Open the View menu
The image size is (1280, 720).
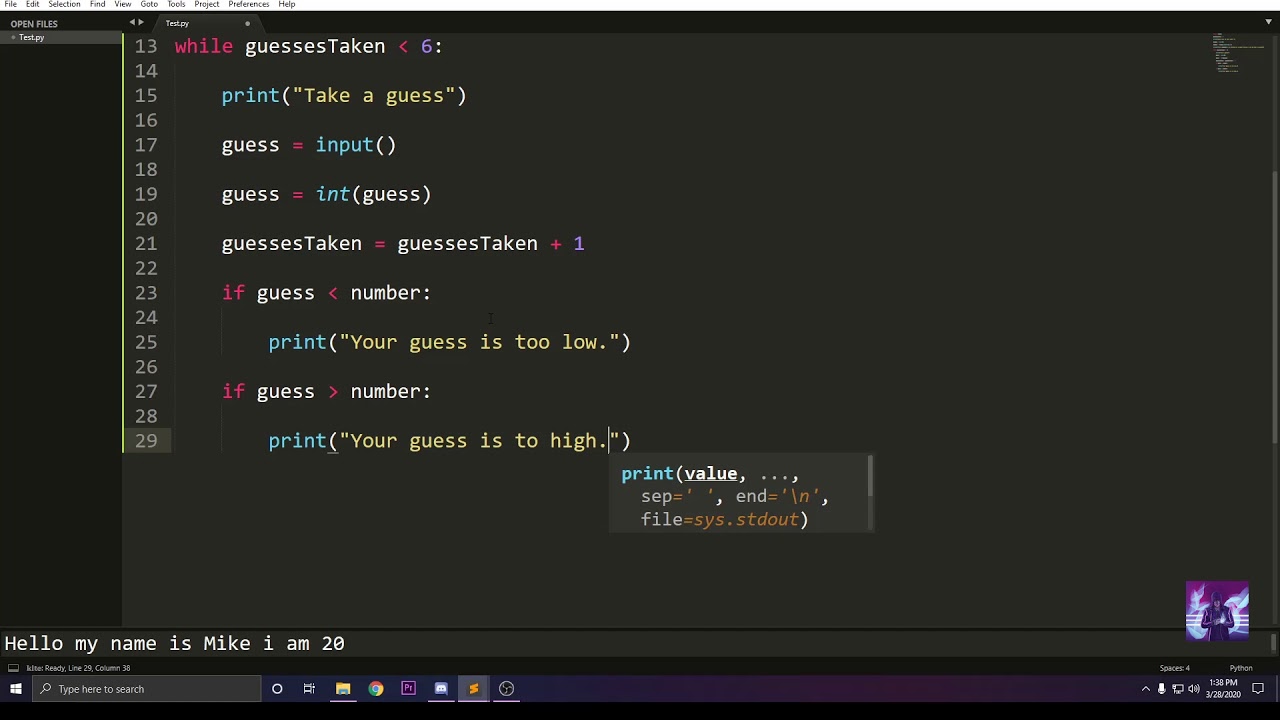tap(123, 4)
